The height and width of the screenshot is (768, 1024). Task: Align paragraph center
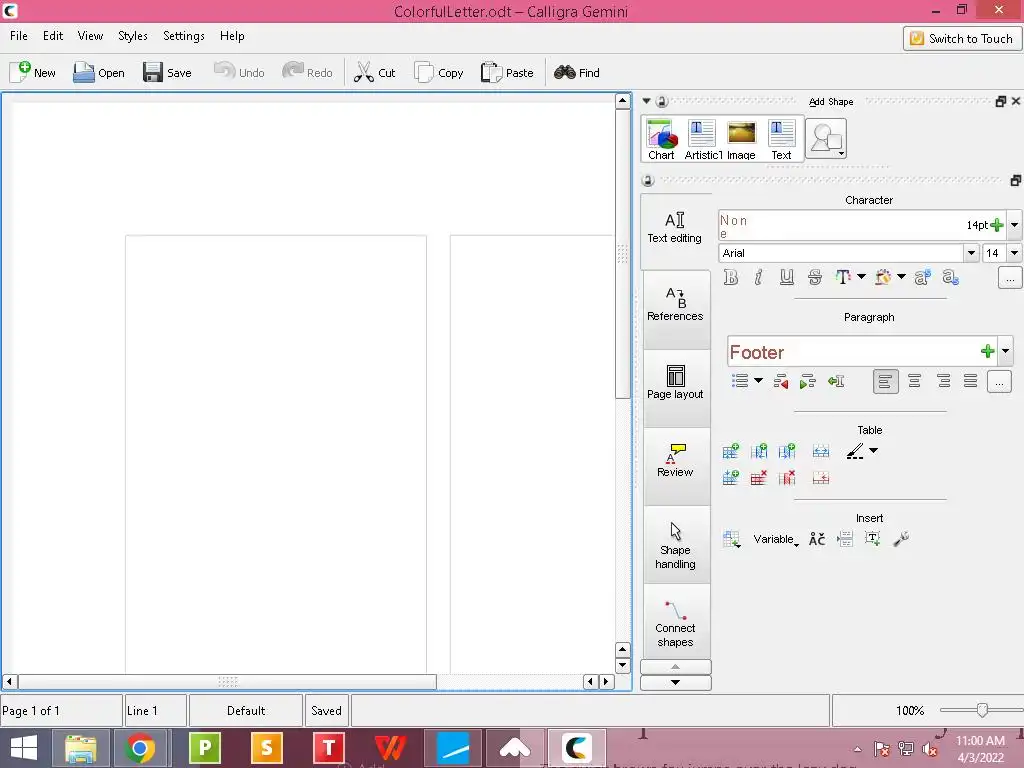914,381
